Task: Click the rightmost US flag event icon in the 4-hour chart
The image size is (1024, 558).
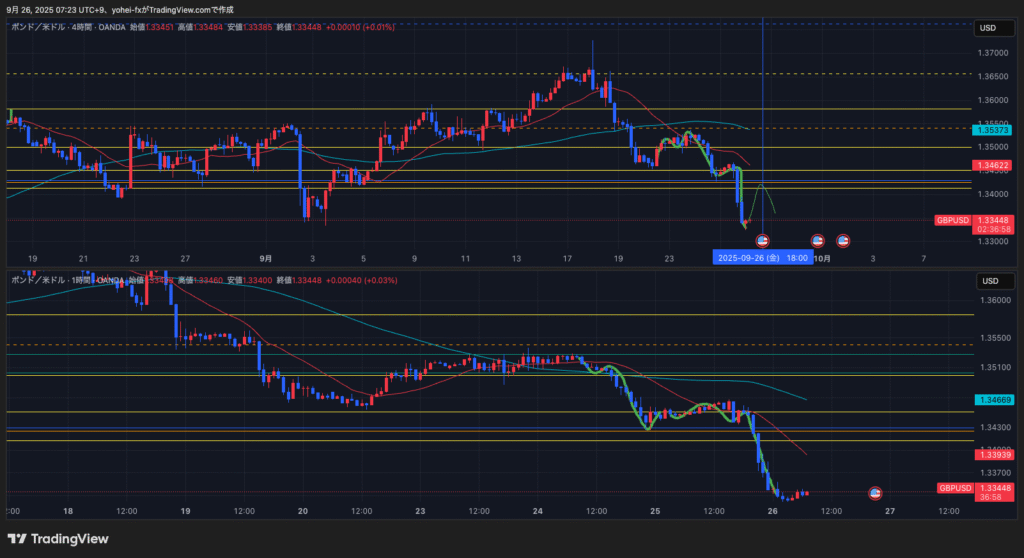Action: pos(843,240)
